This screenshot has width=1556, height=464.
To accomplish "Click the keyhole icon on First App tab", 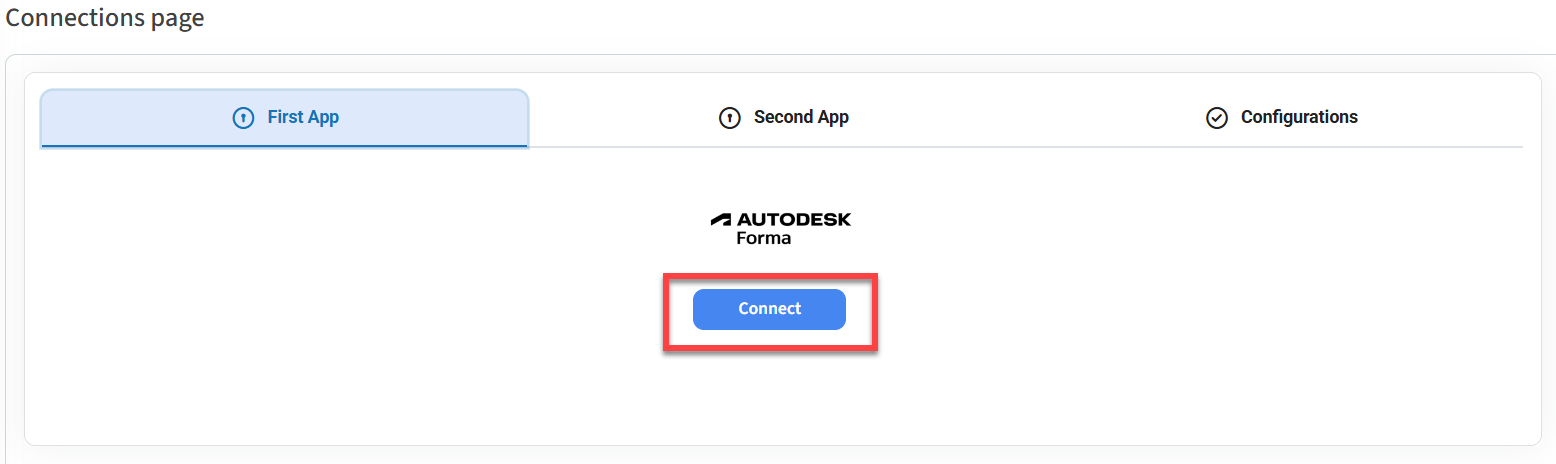I will pyautogui.click(x=242, y=118).
